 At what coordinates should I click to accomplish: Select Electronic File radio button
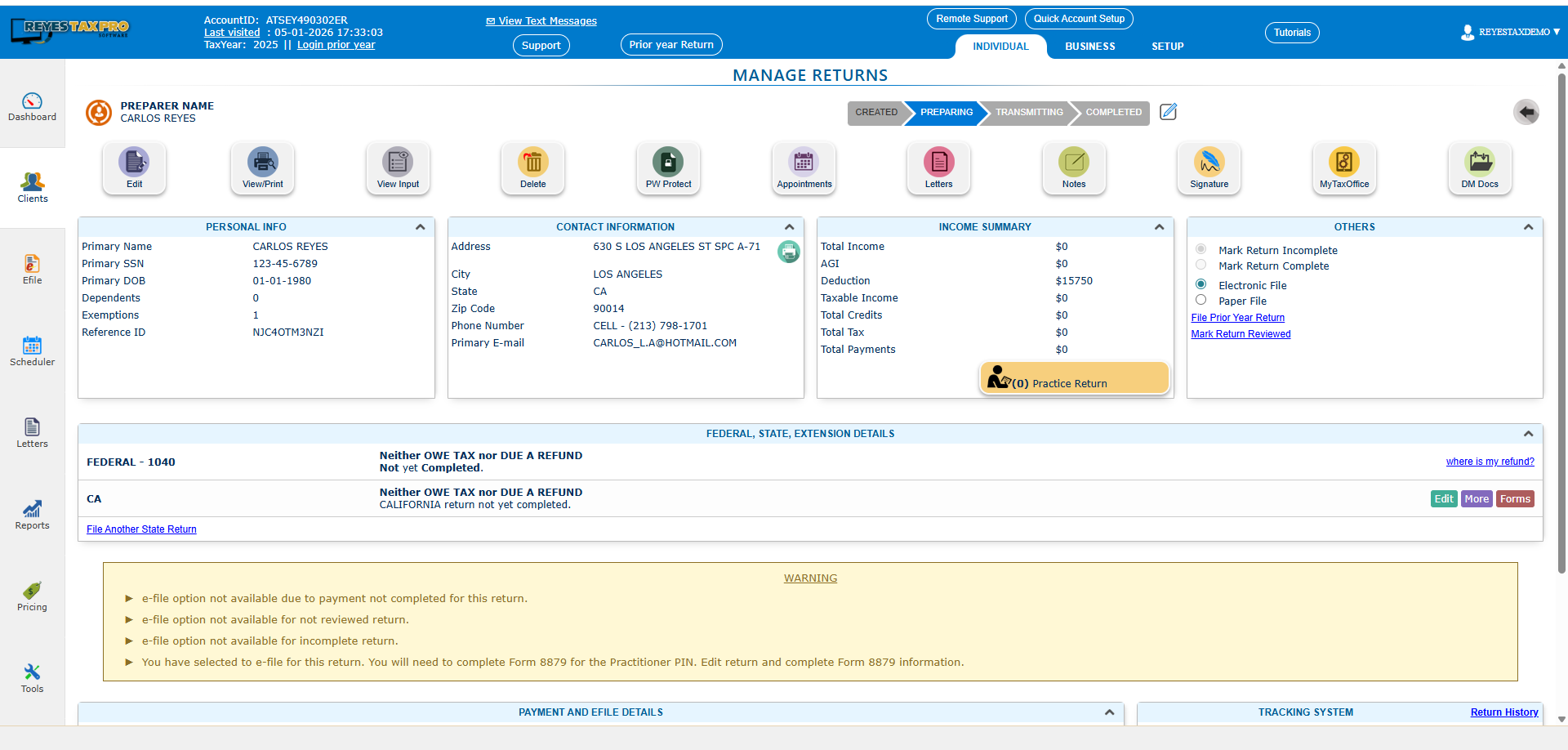[x=1200, y=284]
